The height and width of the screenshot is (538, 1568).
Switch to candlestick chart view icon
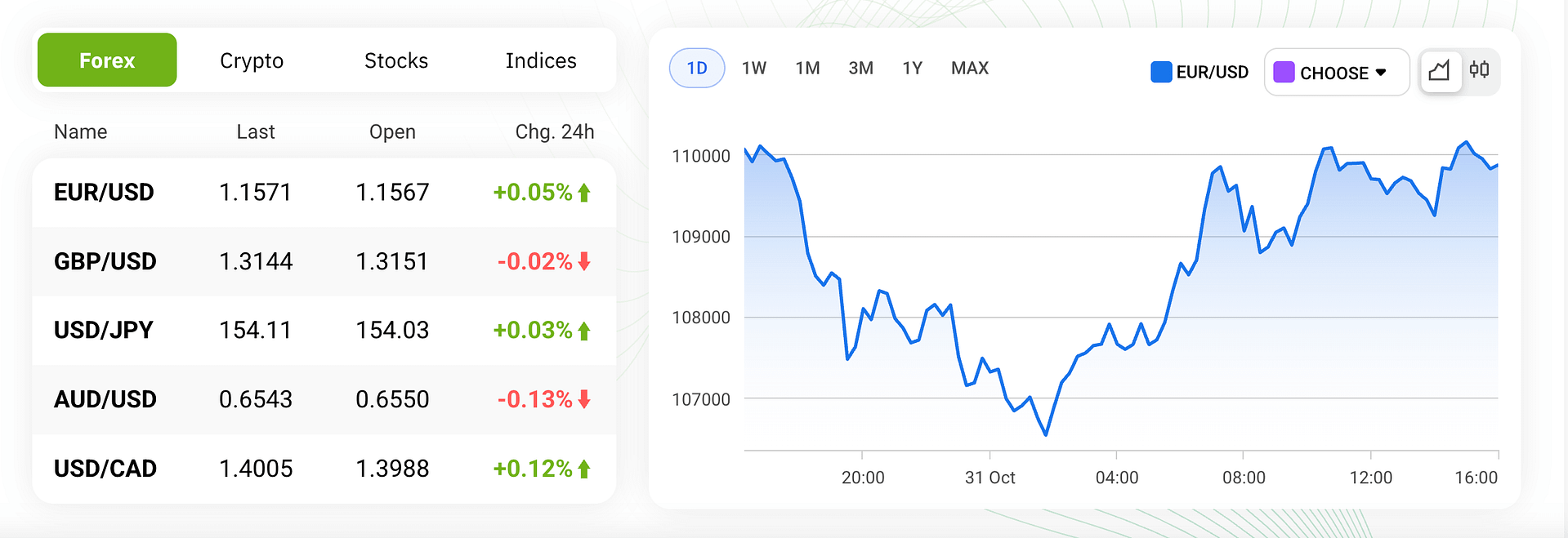(x=1479, y=70)
